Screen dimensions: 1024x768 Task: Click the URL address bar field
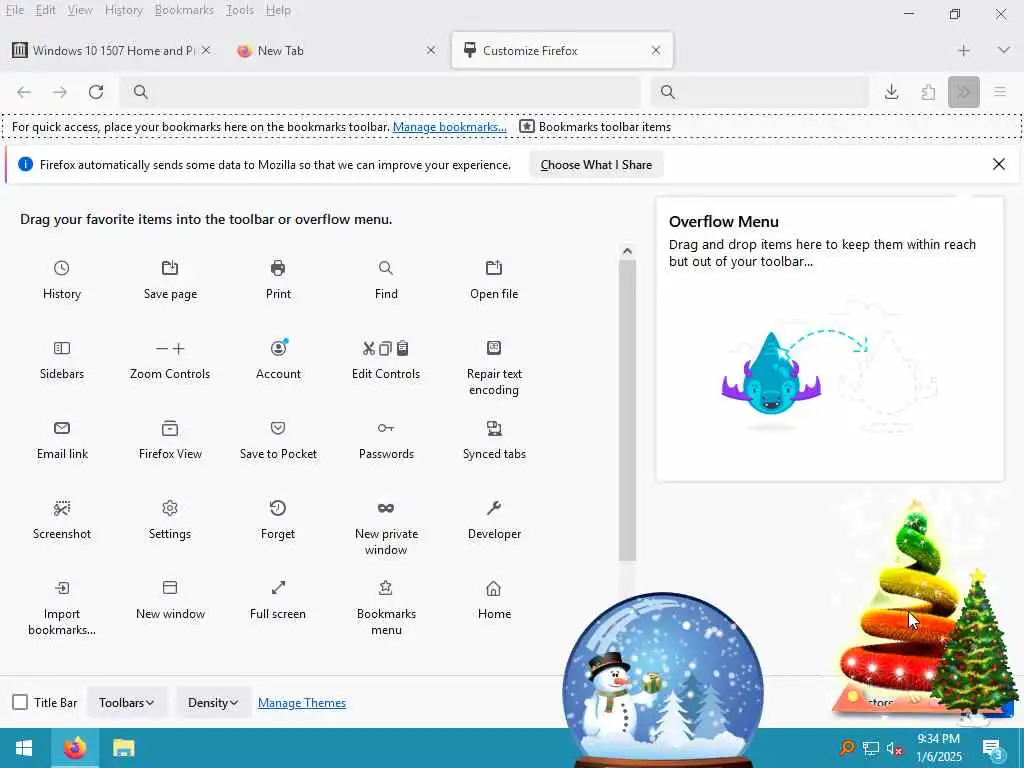(380, 92)
